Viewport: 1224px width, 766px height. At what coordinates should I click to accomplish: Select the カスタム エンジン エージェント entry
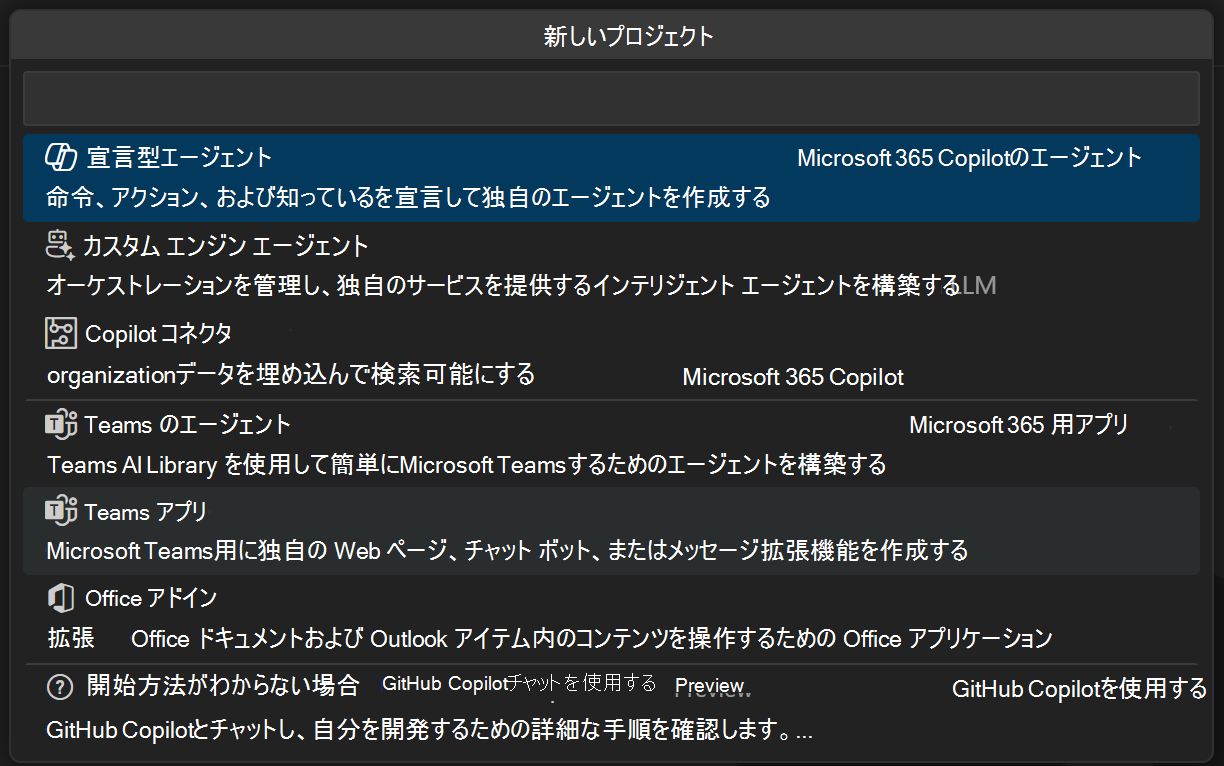pos(400,264)
